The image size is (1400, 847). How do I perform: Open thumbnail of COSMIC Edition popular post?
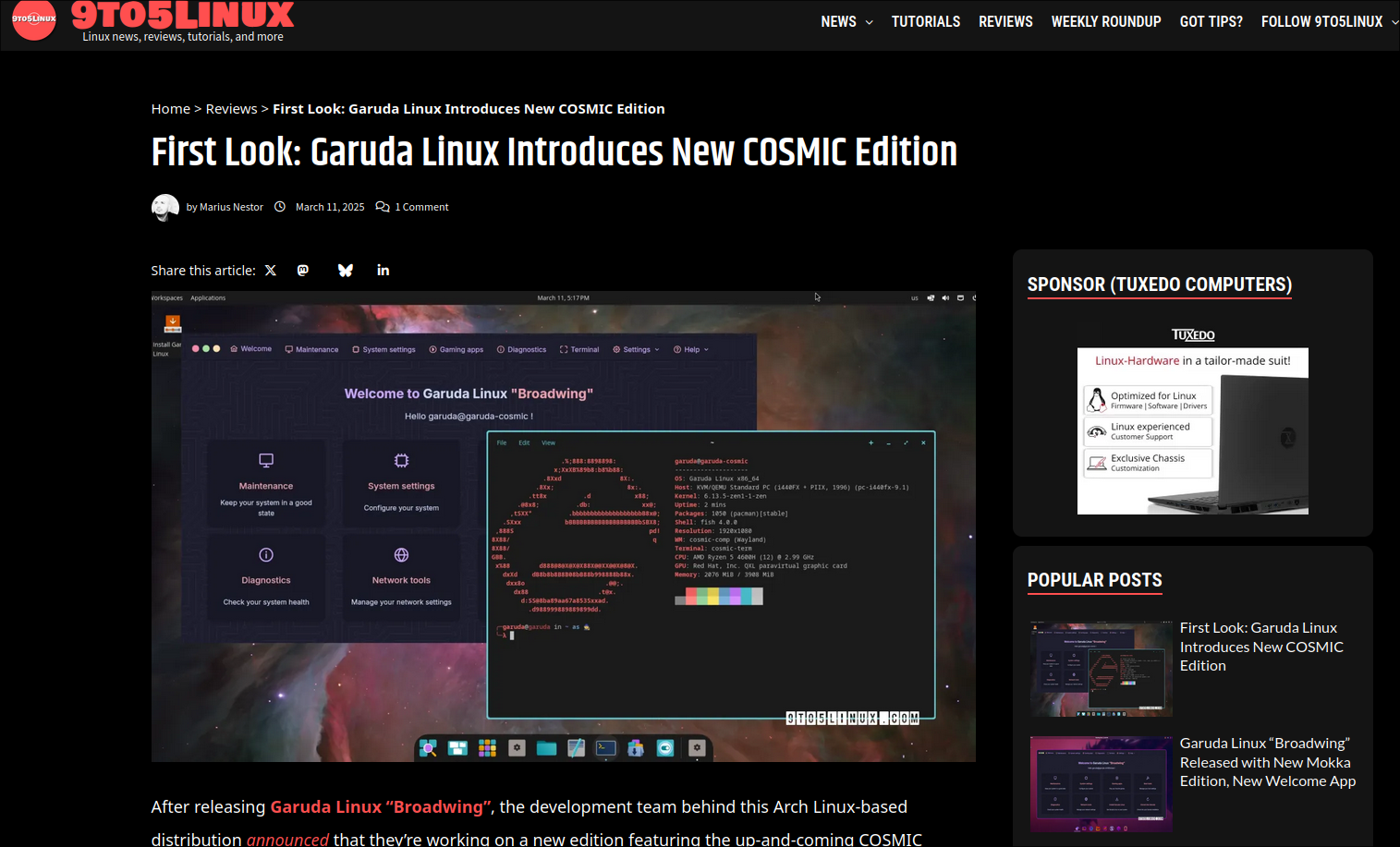point(1102,669)
